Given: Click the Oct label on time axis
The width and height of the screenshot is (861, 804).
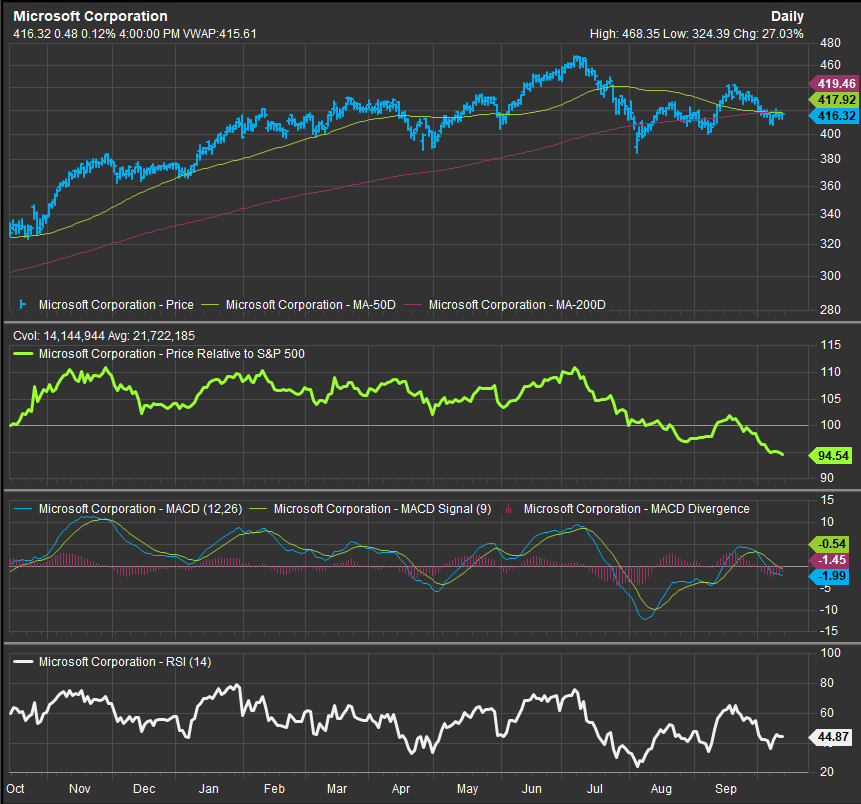Looking at the screenshot, I should point(15,789).
